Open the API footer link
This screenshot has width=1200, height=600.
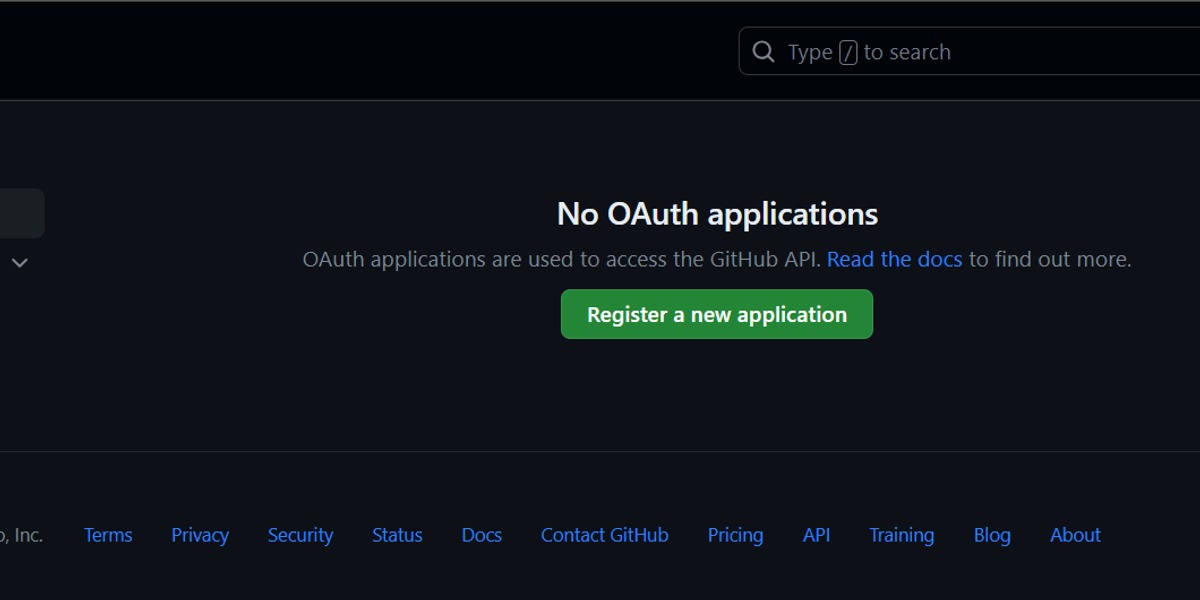pyautogui.click(x=816, y=535)
